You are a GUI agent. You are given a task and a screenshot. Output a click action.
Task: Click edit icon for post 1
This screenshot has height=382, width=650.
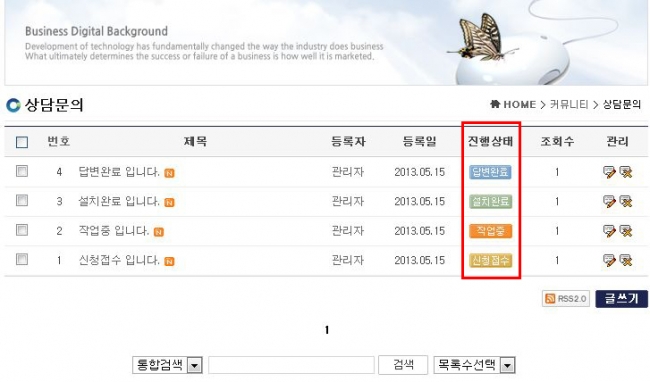[609, 260]
